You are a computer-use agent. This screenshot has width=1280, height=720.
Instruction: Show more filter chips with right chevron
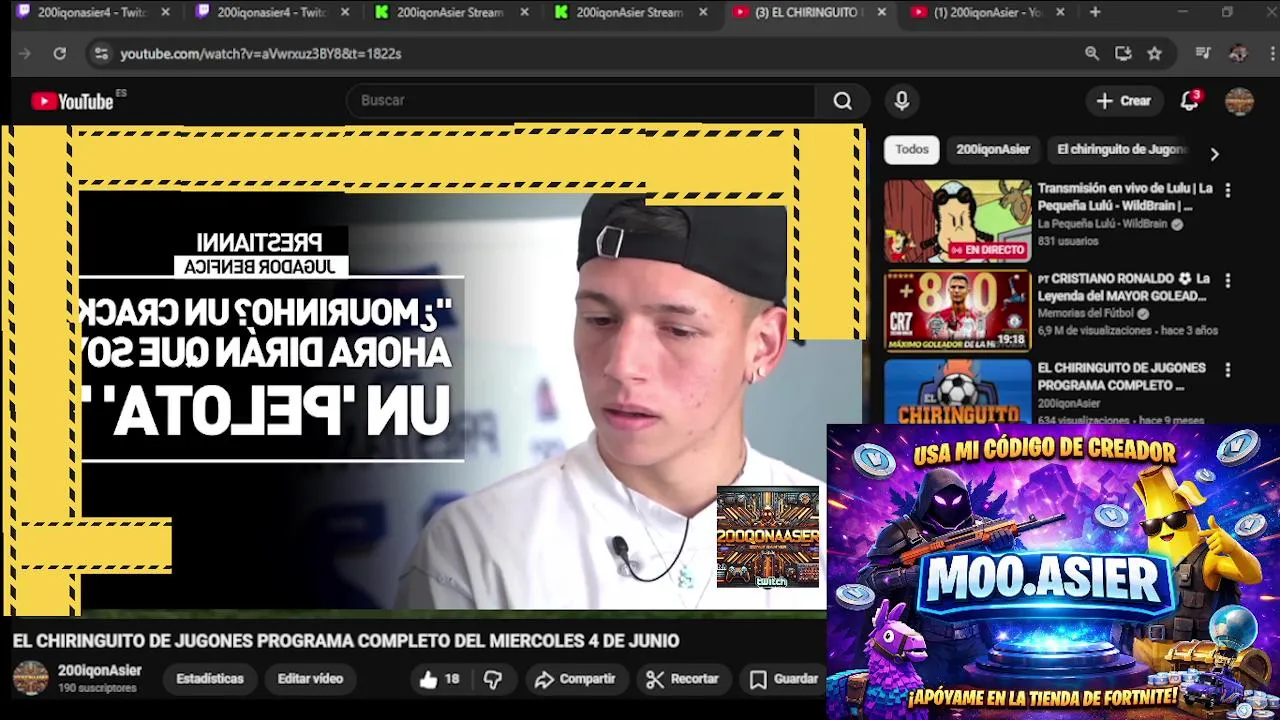pos(1214,154)
